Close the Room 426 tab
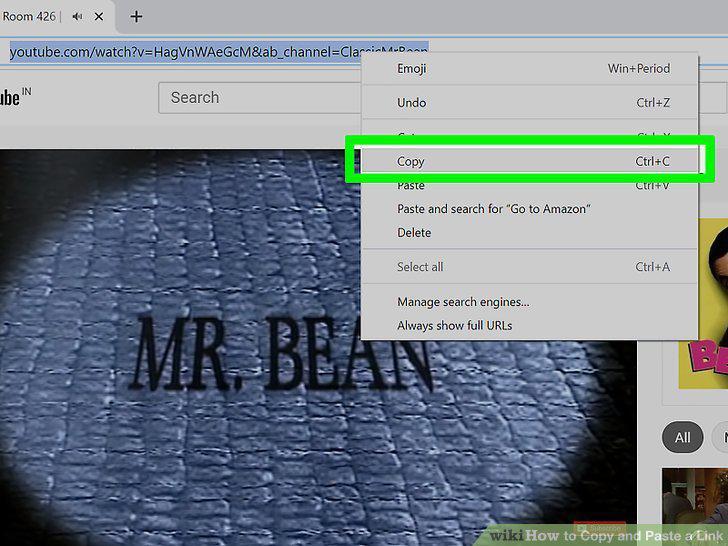The width and height of the screenshot is (728, 546). [99, 17]
